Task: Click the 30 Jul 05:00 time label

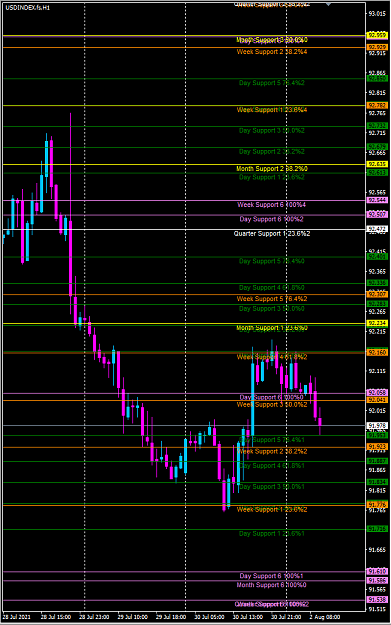Action: click(209, 617)
